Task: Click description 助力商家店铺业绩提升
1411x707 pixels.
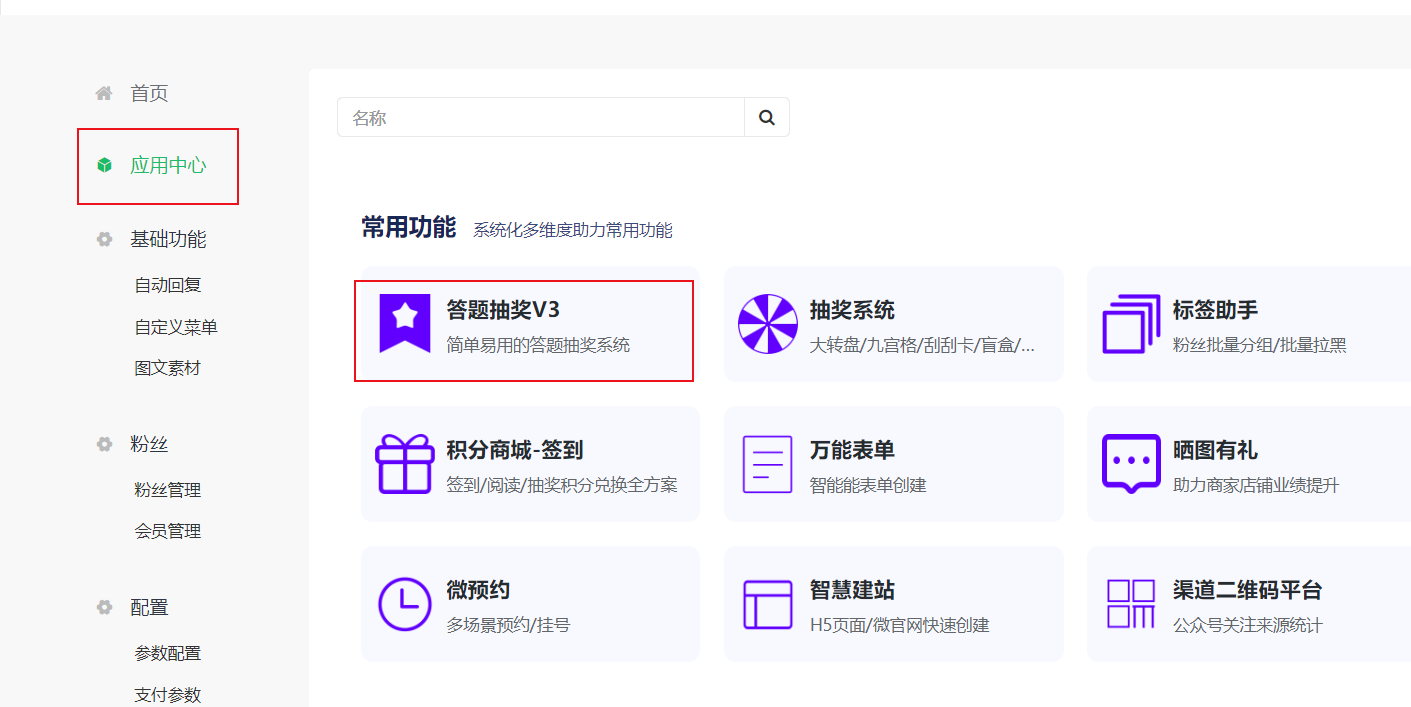Action: 1255,485
